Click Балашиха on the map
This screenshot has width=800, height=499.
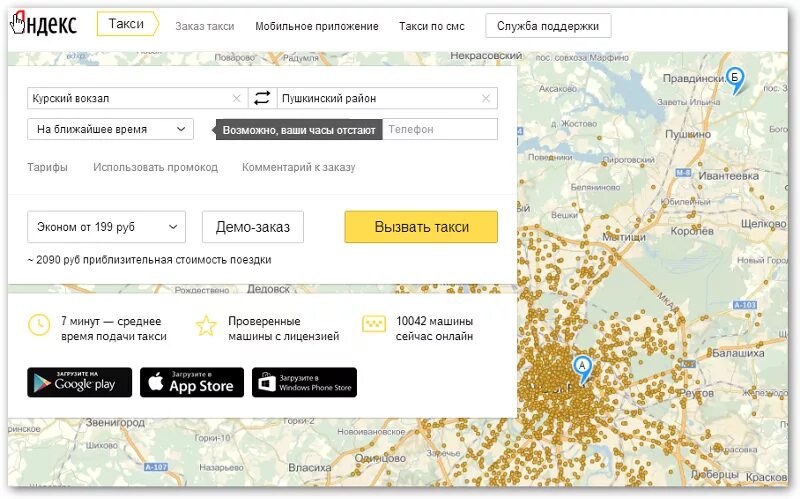(738, 353)
